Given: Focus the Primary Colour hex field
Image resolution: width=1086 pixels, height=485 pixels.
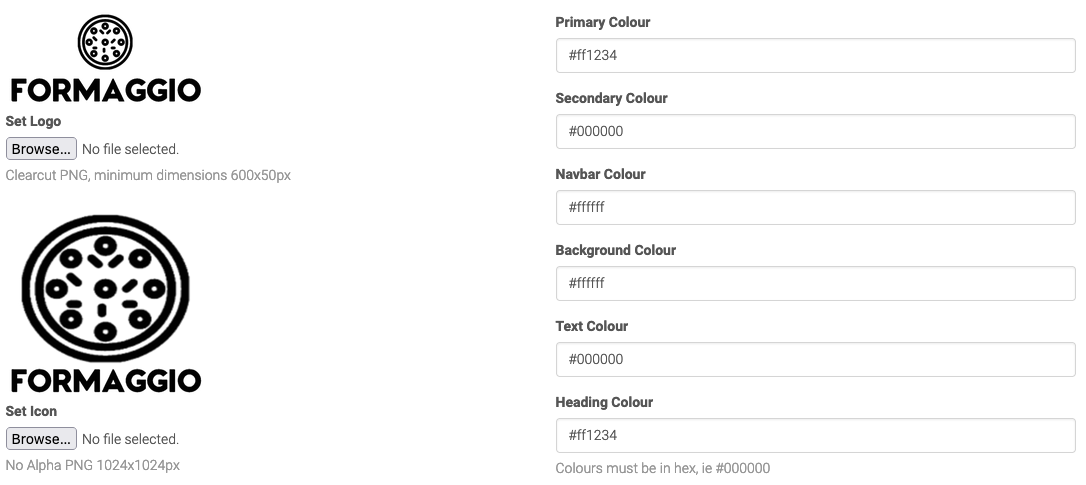Looking at the screenshot, I should [815, 55].
